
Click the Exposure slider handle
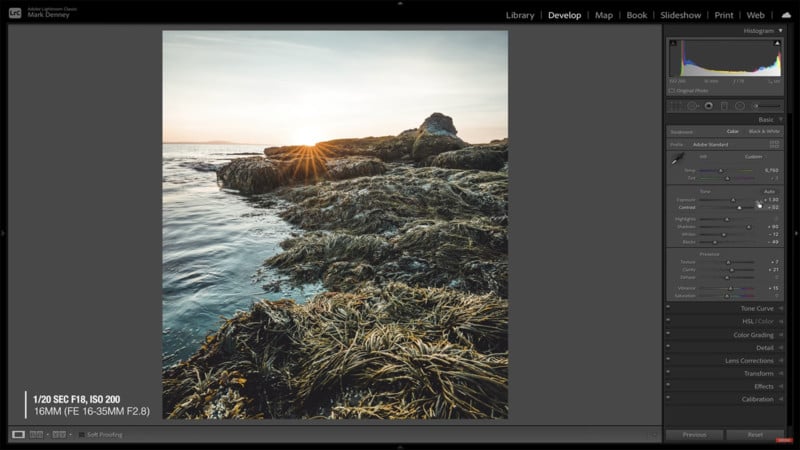click(732, 200)
